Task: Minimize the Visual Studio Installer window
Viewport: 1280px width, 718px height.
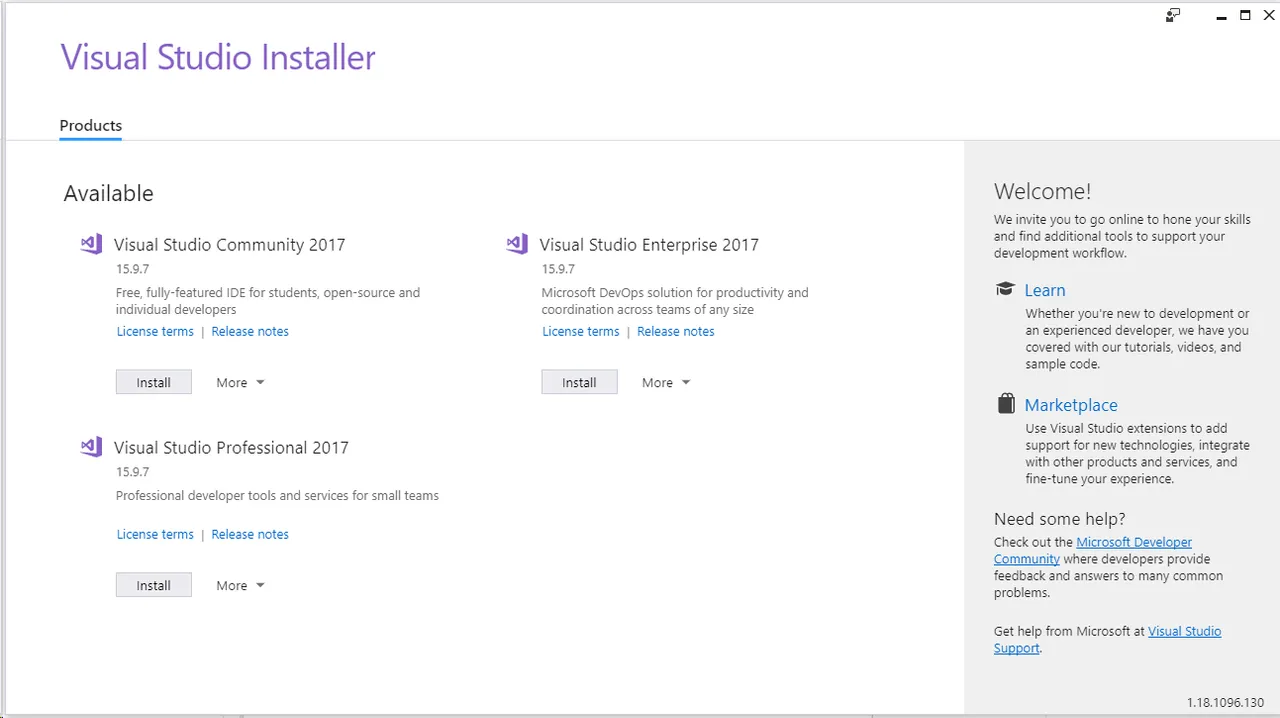Action: (x=1221, y=16)
